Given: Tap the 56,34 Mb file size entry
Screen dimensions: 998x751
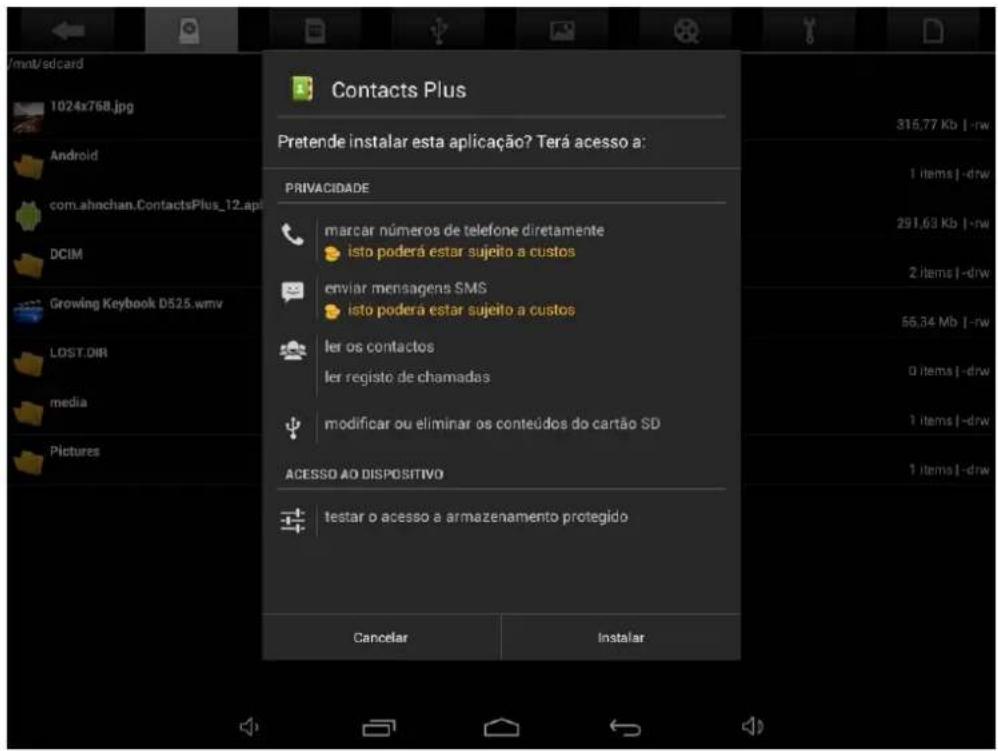Looking at the screenshot, I should coord(945,322).
